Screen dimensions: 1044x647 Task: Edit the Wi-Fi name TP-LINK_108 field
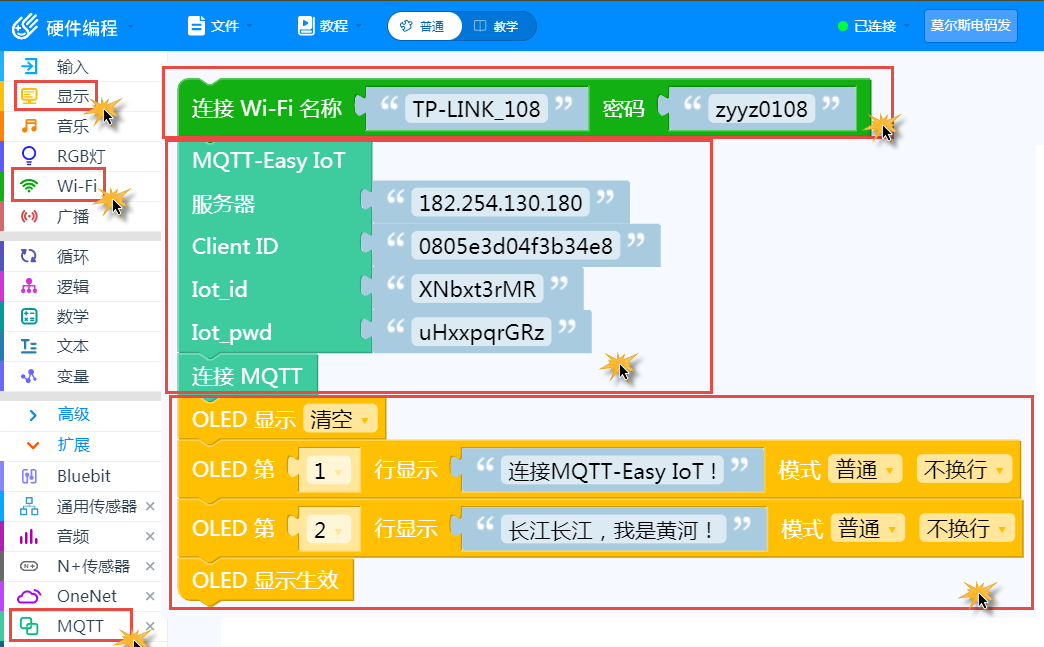coord(477,109)
